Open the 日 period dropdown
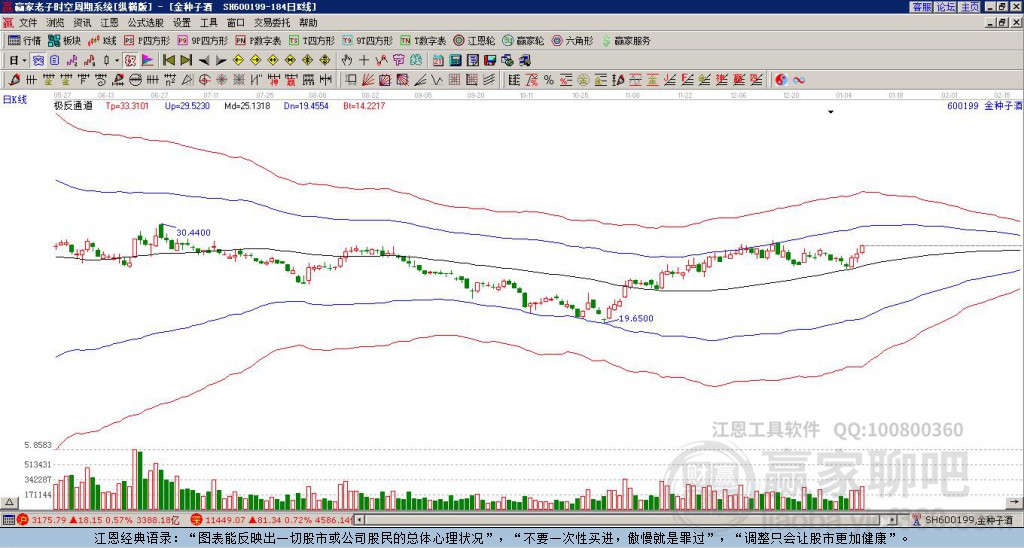The image size is (1024, 548). [x=17, y=60]
